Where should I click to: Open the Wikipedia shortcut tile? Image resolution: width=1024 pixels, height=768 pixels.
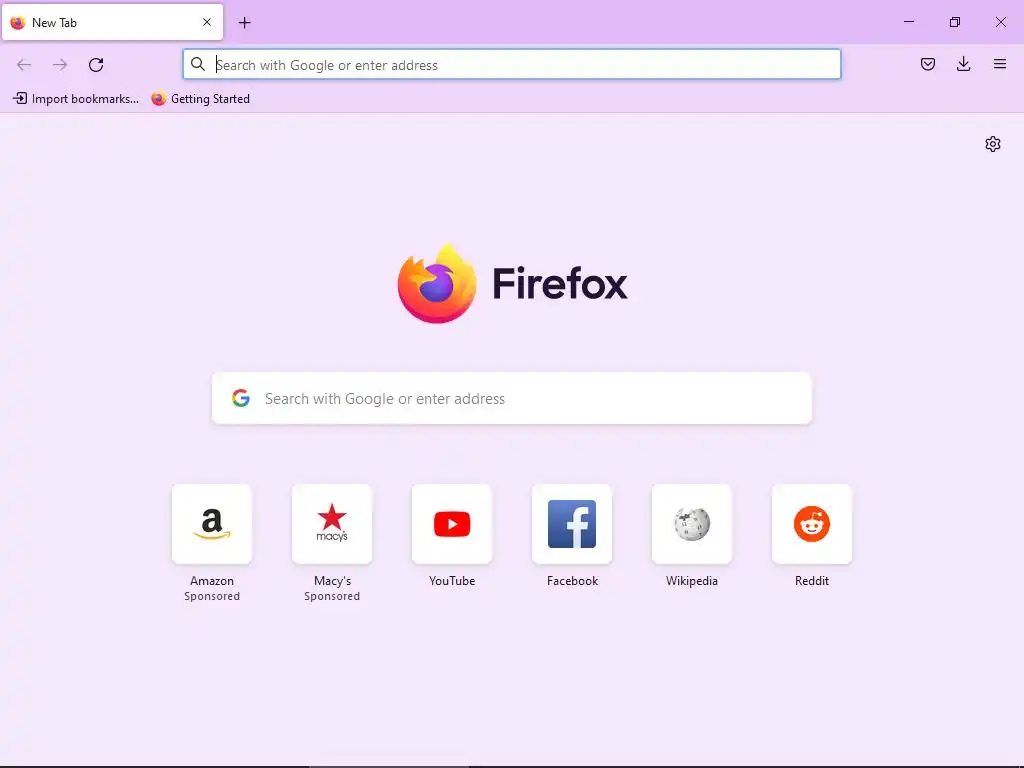(692, 524)
